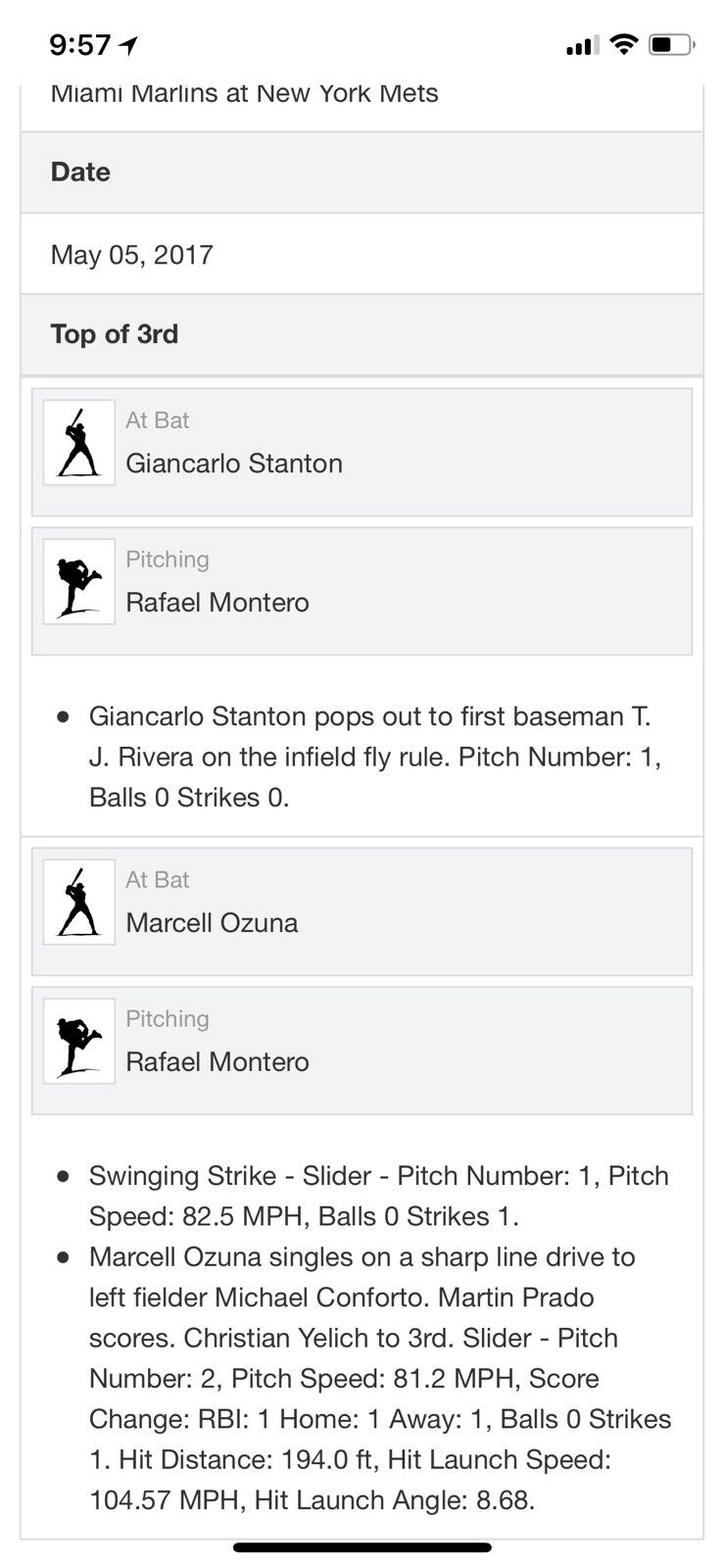Select the Date section header
This screenshot has width=724, height=1568.
(x=80, y=172)
